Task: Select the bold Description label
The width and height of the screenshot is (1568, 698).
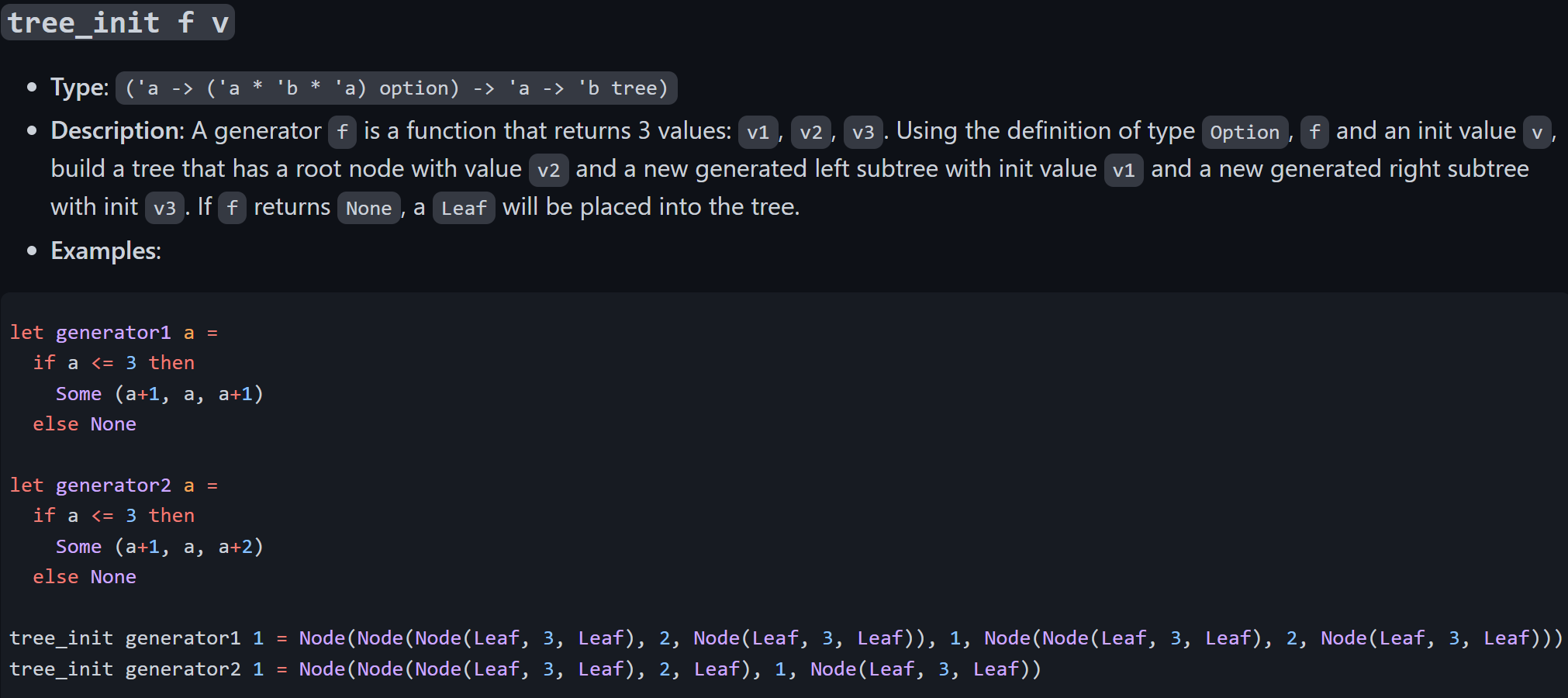Action: coord(114,130)
